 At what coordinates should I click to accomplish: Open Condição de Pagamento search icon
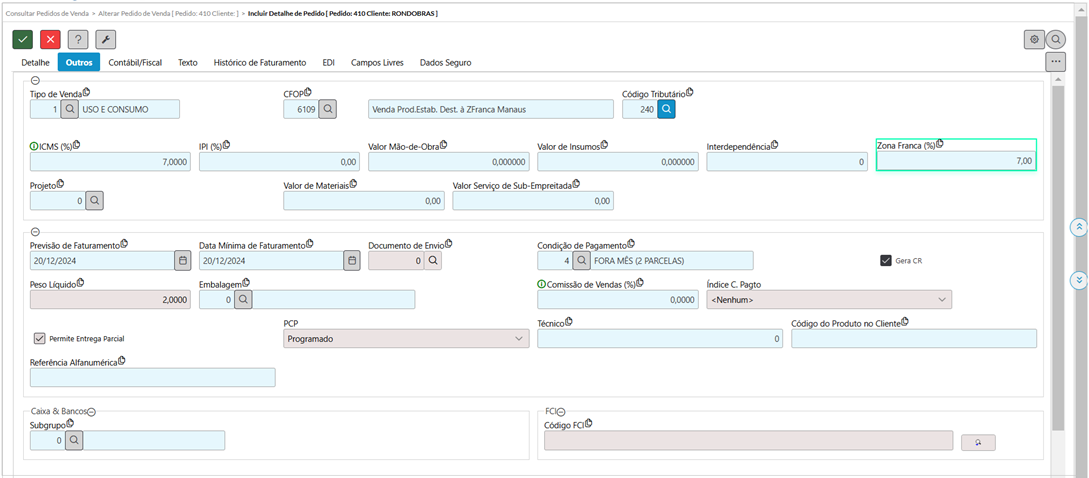click(x=581, y=260)
